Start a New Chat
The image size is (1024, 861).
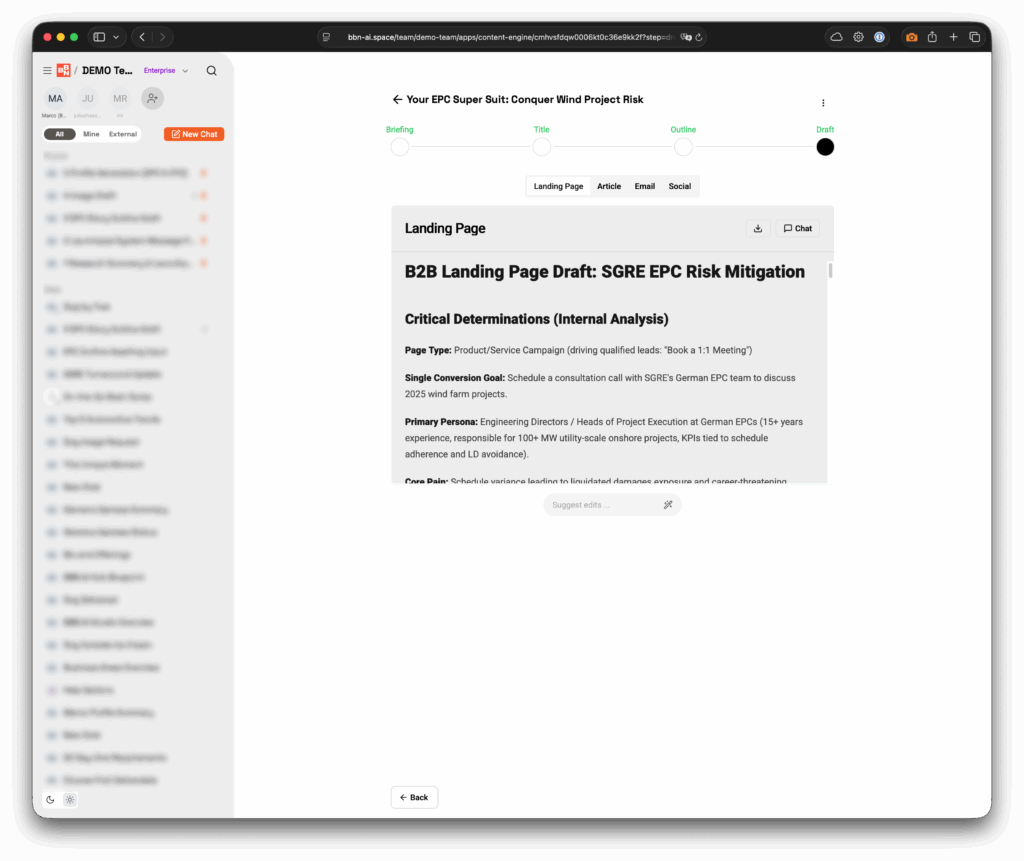click(x=194, y=134)
